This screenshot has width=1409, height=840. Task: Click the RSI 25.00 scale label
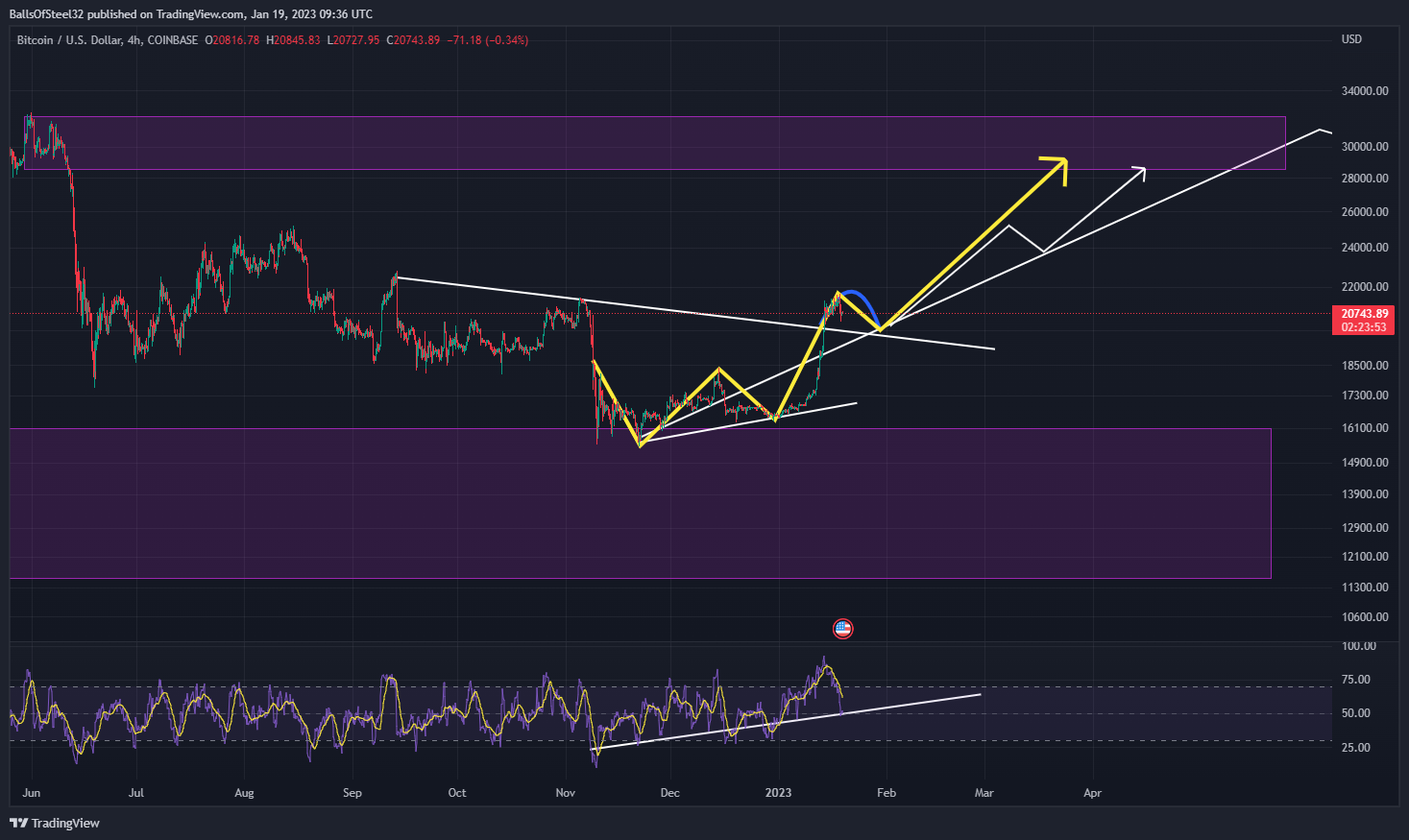click(1356, 748)
